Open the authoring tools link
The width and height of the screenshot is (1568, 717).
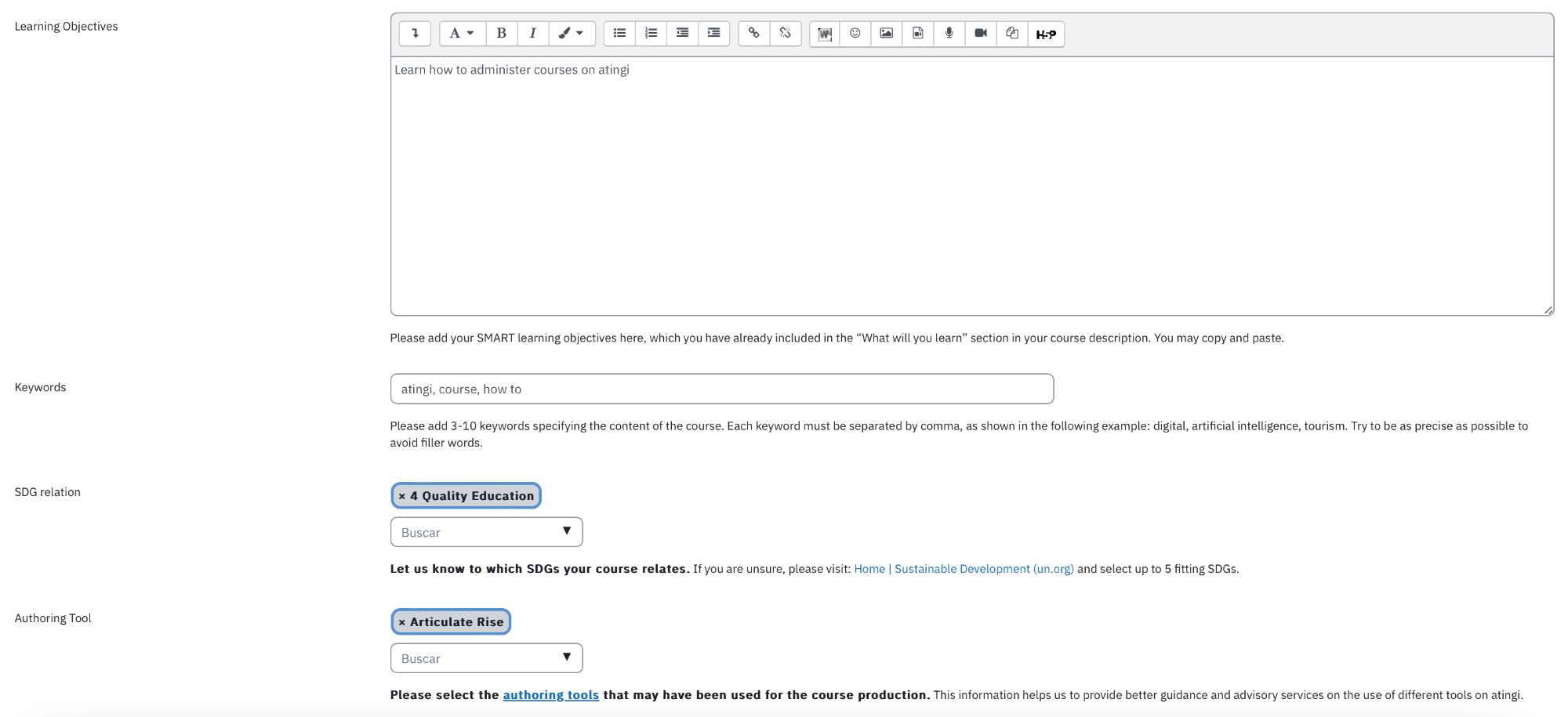tap(550, 695)
